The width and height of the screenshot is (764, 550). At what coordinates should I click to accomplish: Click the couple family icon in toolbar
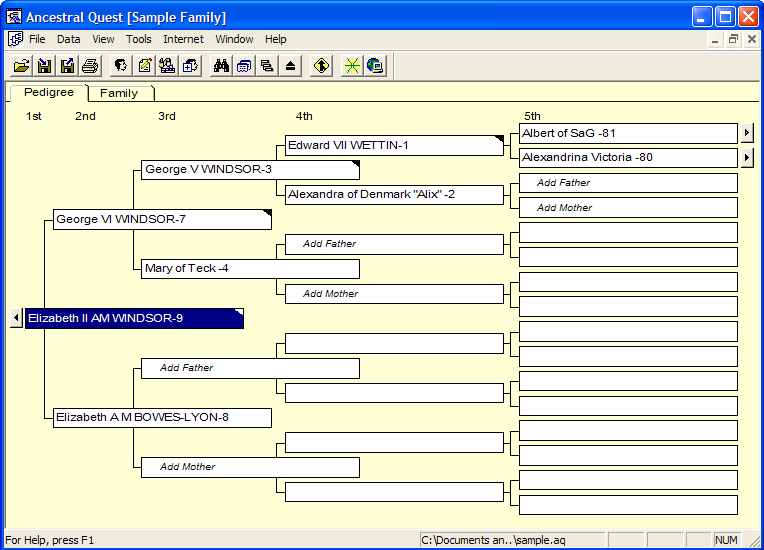click(167, 66)
